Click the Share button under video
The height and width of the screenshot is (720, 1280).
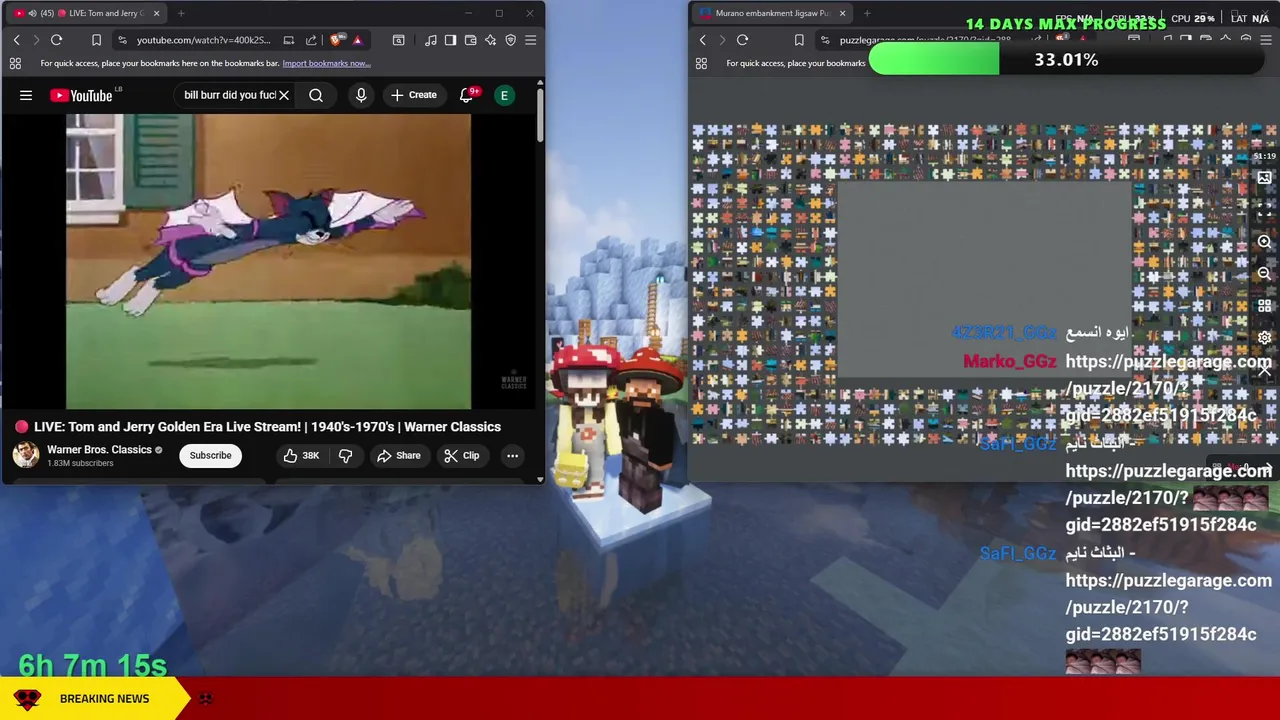tap(398, 455)
